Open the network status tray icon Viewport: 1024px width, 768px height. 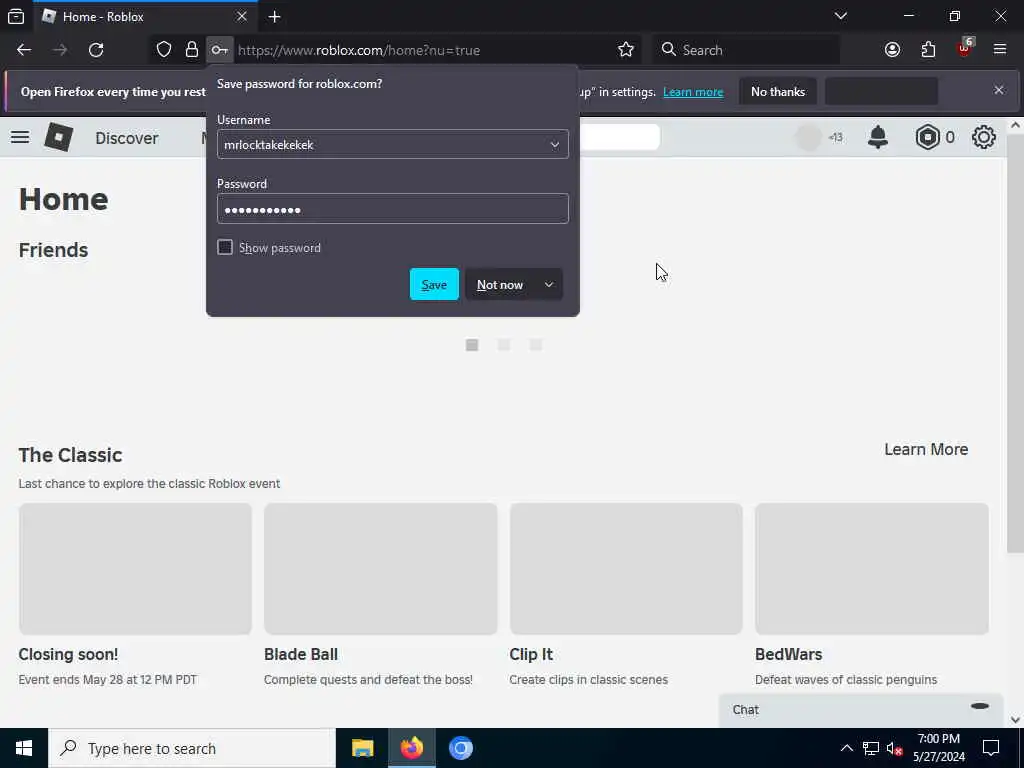click(x=871, y=748)
